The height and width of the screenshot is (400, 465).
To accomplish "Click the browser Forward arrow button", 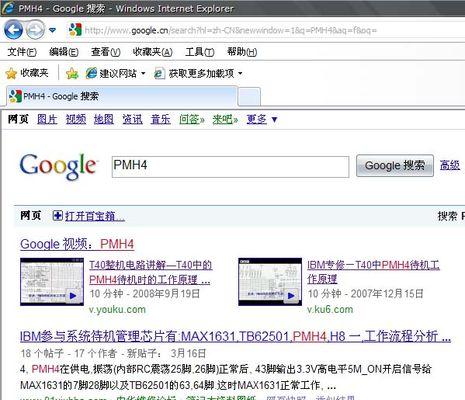I will (x=35, y=30).
